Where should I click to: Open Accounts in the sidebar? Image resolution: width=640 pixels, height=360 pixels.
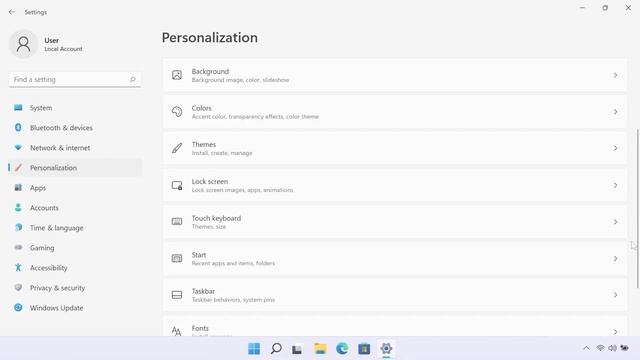[75, 208]
